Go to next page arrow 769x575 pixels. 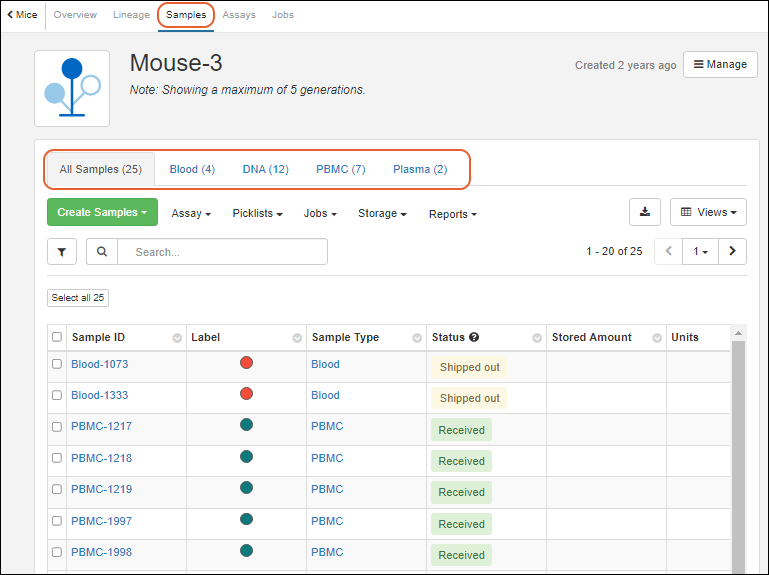[733, 252]
